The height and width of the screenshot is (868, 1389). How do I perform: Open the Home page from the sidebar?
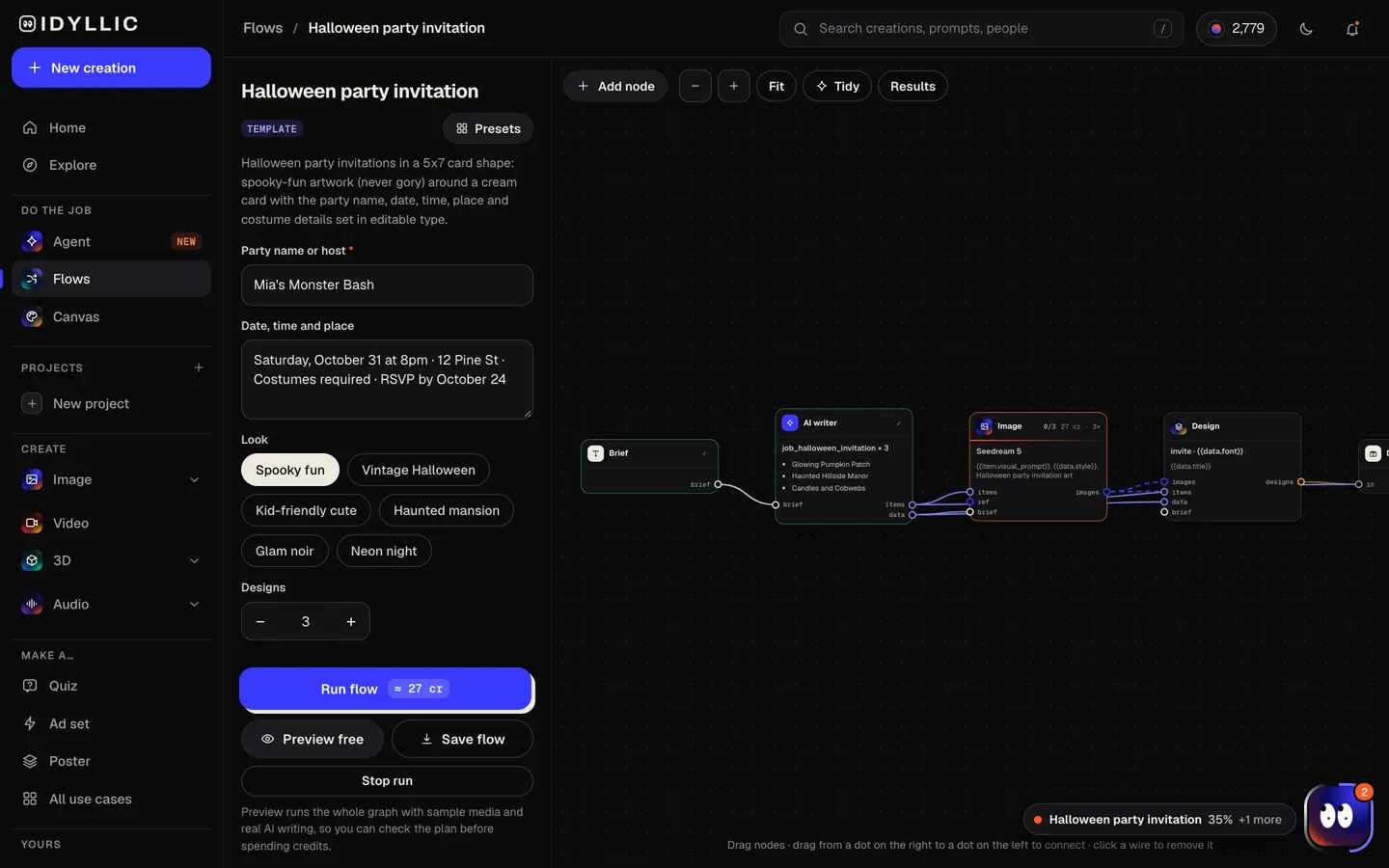point(111,127)
